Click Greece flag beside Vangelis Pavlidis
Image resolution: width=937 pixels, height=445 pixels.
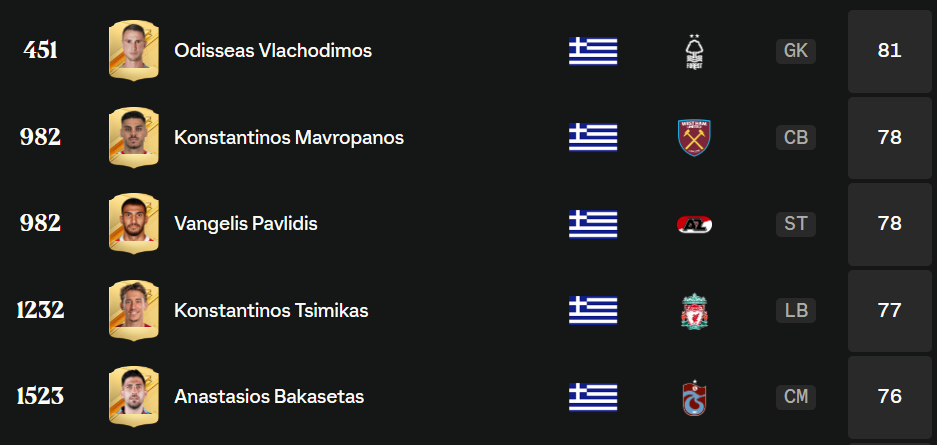[x=593, y=224]
